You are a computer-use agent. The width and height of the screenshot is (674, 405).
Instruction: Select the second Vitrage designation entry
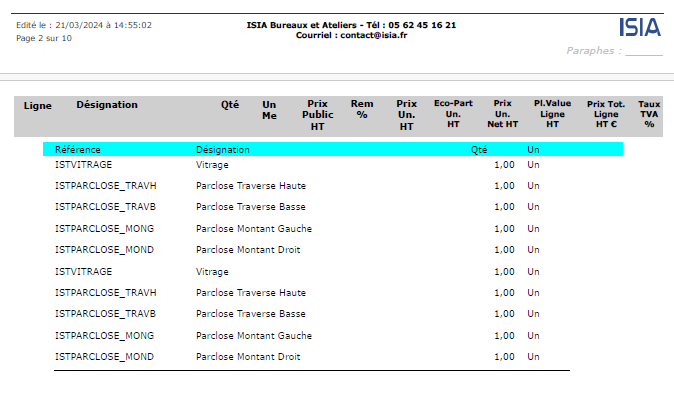click(x=212, y=271)
